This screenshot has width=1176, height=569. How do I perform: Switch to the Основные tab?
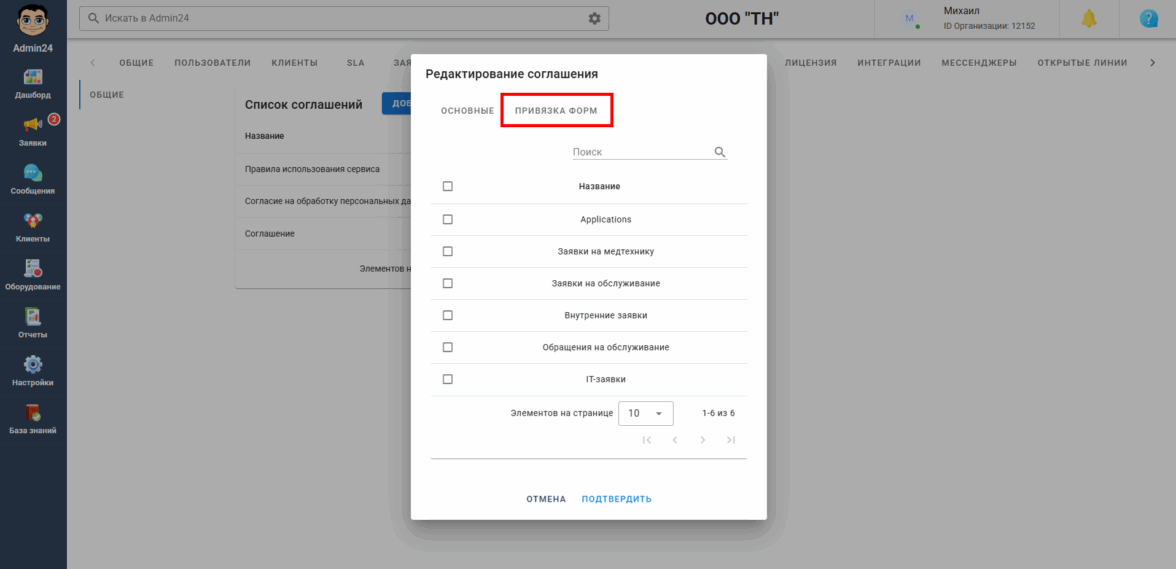(x=467, y=110)
